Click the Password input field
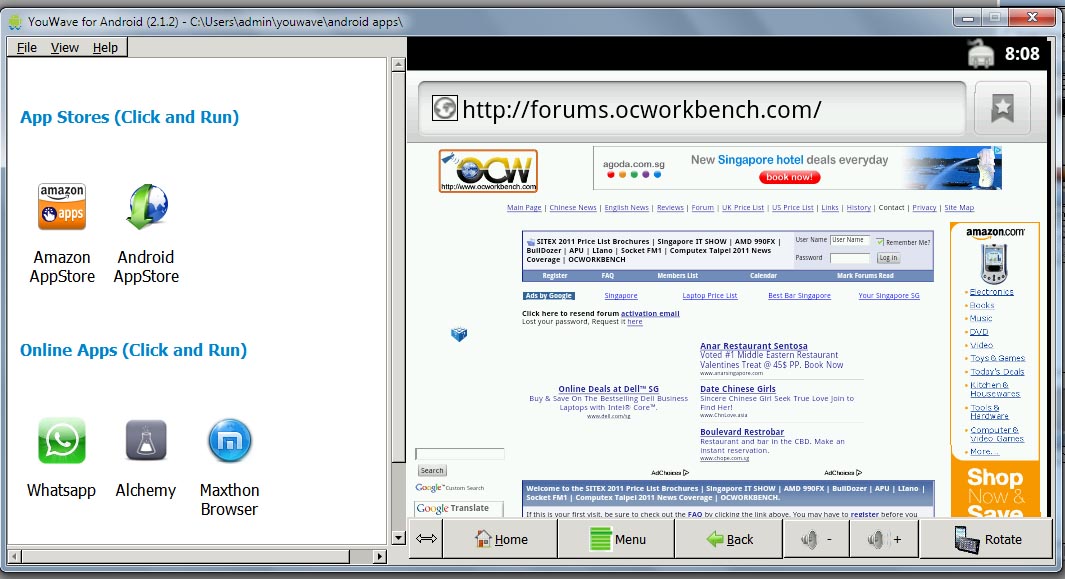1065x579 pixels. [850, 258]
